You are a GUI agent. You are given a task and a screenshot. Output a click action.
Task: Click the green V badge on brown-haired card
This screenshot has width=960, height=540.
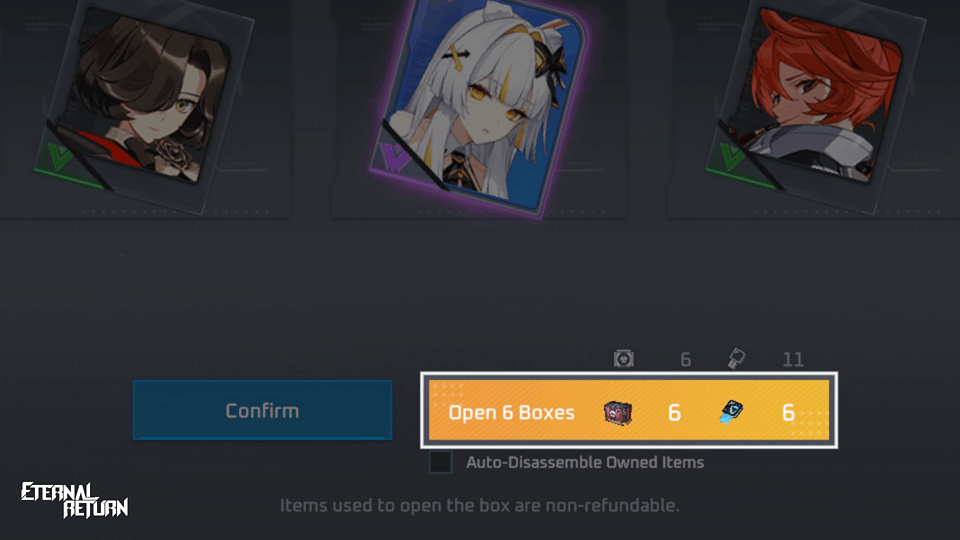(x=60, y=157)
